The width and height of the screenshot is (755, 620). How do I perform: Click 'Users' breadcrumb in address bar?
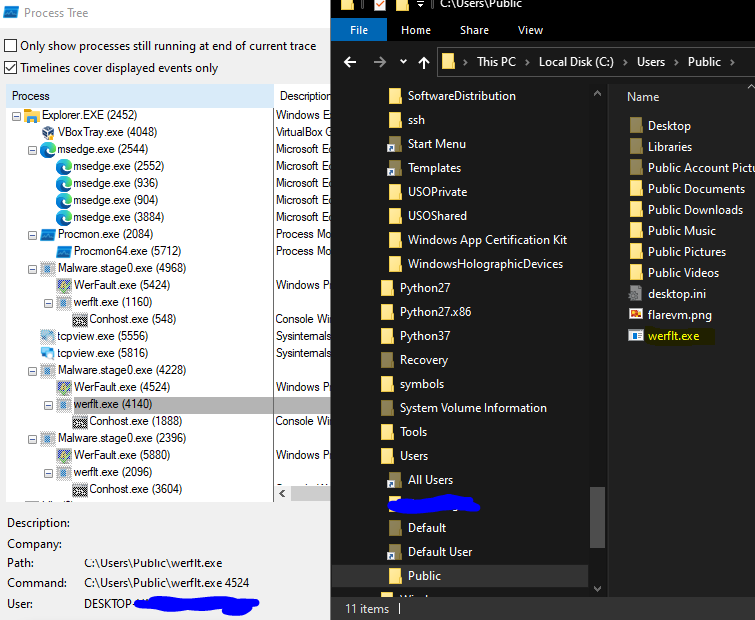click(x=651, y=62)
